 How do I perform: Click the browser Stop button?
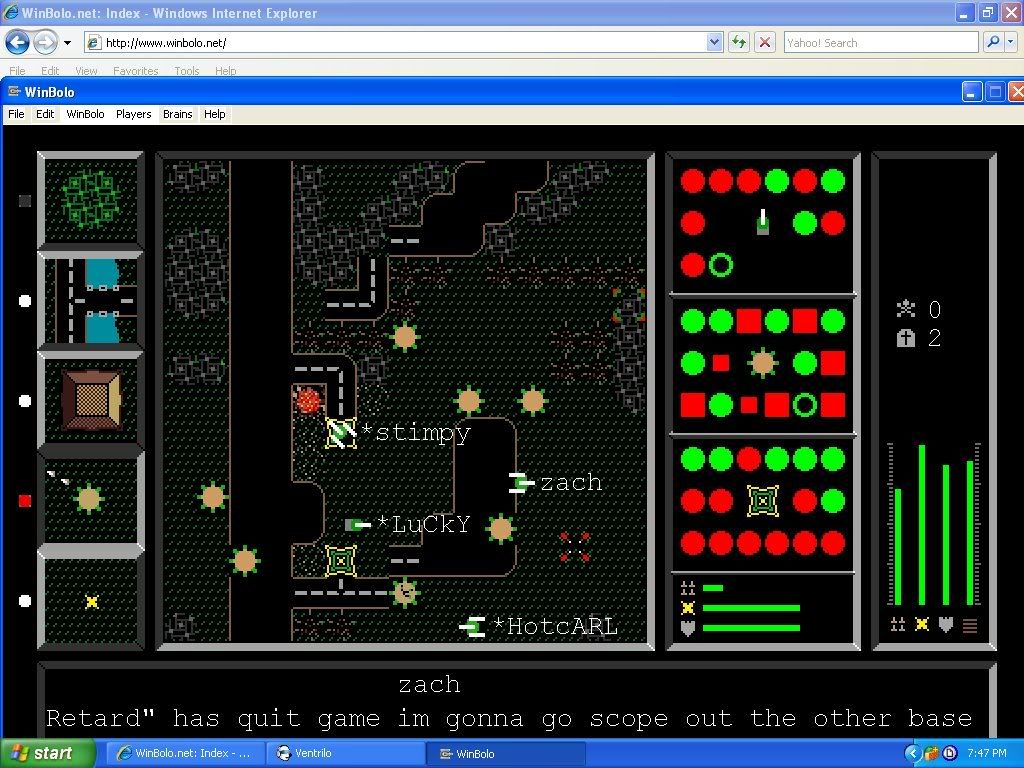pos(765,42)
